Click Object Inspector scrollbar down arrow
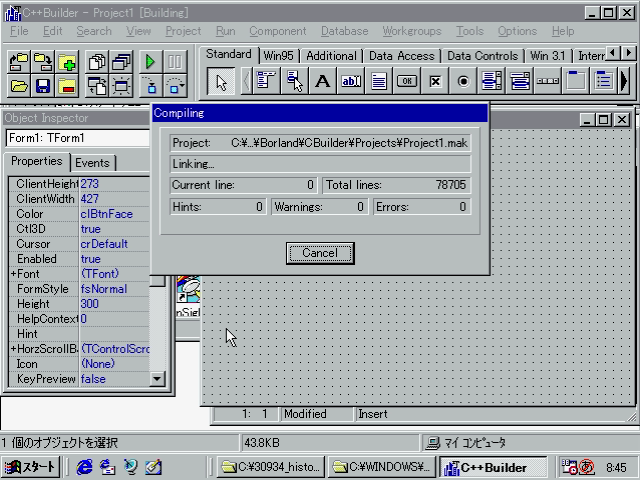Screen dimensions: 640x480 click(x=157, y=379)
